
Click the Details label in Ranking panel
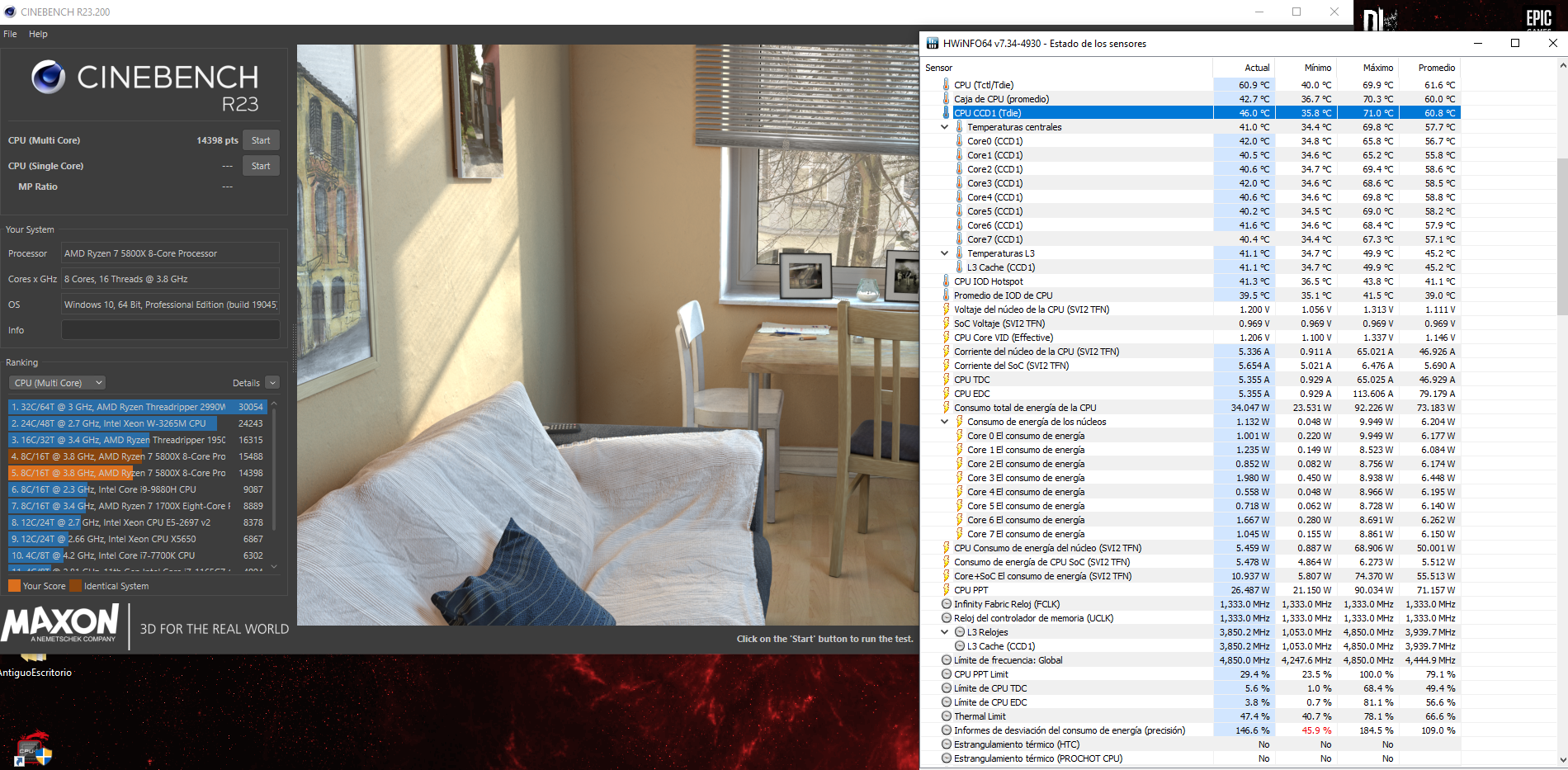[246, 383]
